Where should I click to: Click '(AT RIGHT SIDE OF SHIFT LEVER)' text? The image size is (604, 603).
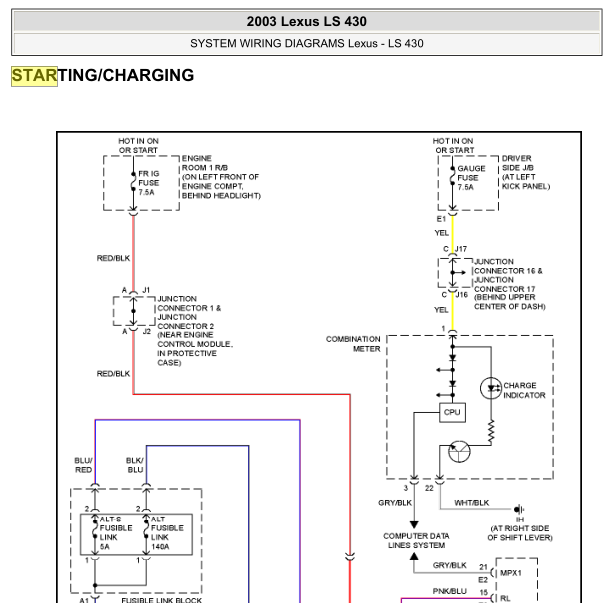520,533
